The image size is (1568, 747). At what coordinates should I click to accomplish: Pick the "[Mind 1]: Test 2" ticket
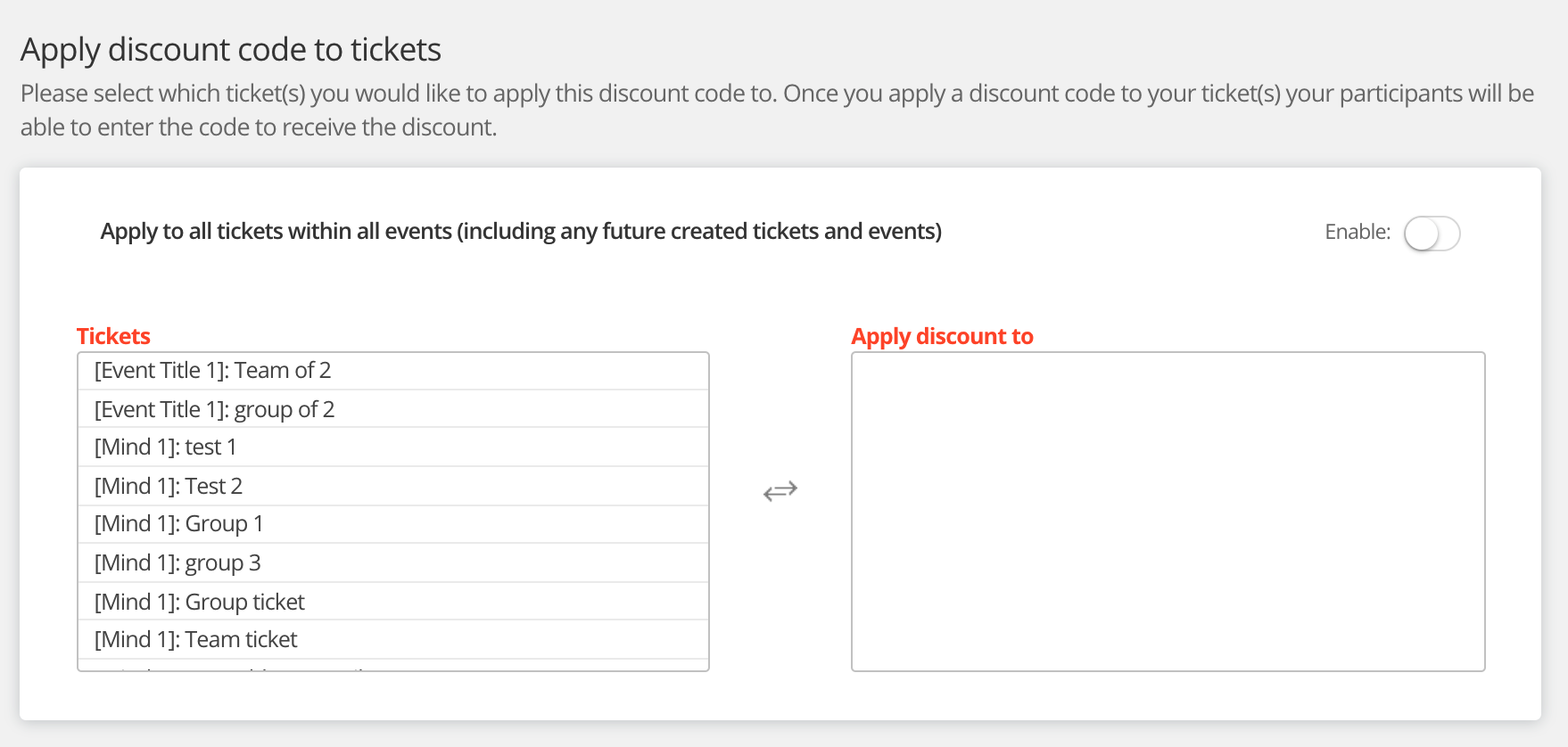[169, 486]
